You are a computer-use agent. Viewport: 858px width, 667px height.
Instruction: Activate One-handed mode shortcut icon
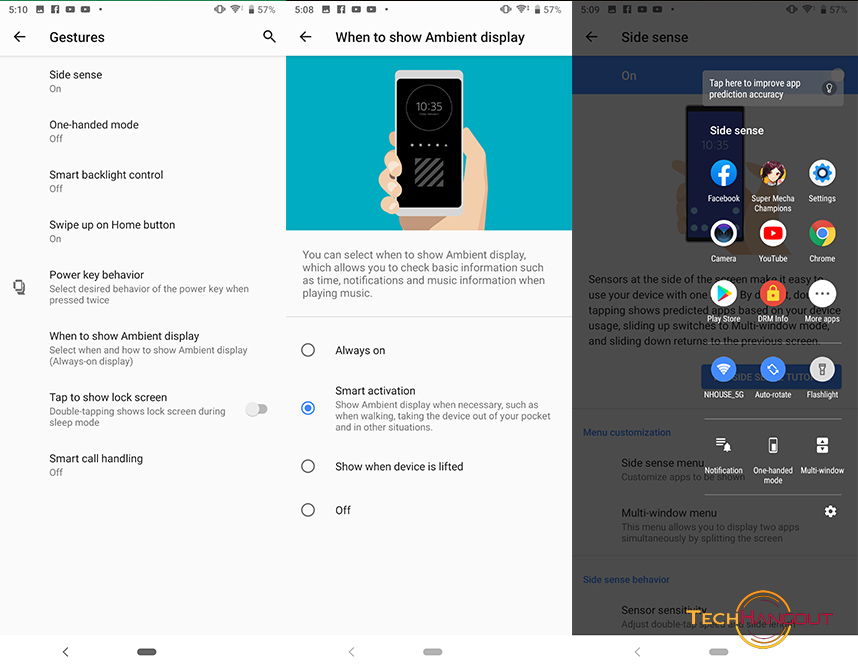[x=773, y=445]
